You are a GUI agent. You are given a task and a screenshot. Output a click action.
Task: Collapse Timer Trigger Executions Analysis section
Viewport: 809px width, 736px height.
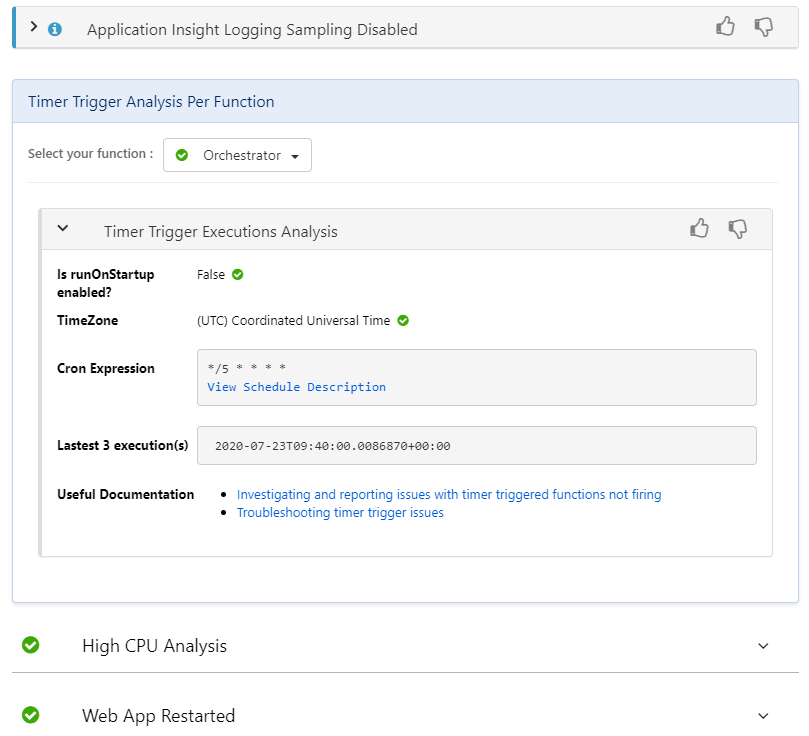(x=63, y=229)
